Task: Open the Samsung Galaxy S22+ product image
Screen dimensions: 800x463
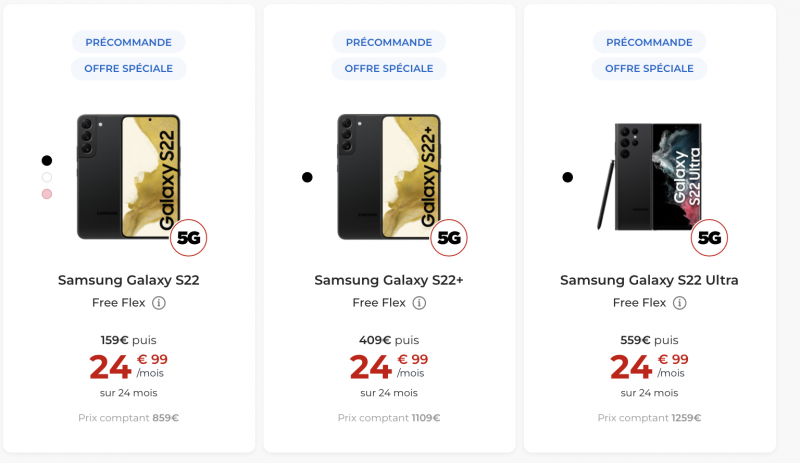Action: click(x=388, y=177)
